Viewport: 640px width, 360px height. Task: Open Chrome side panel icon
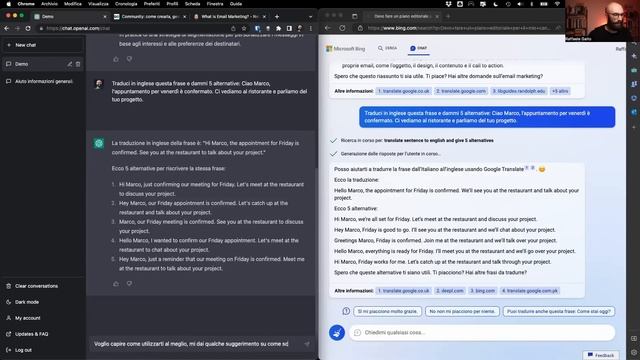click(289, 28)
